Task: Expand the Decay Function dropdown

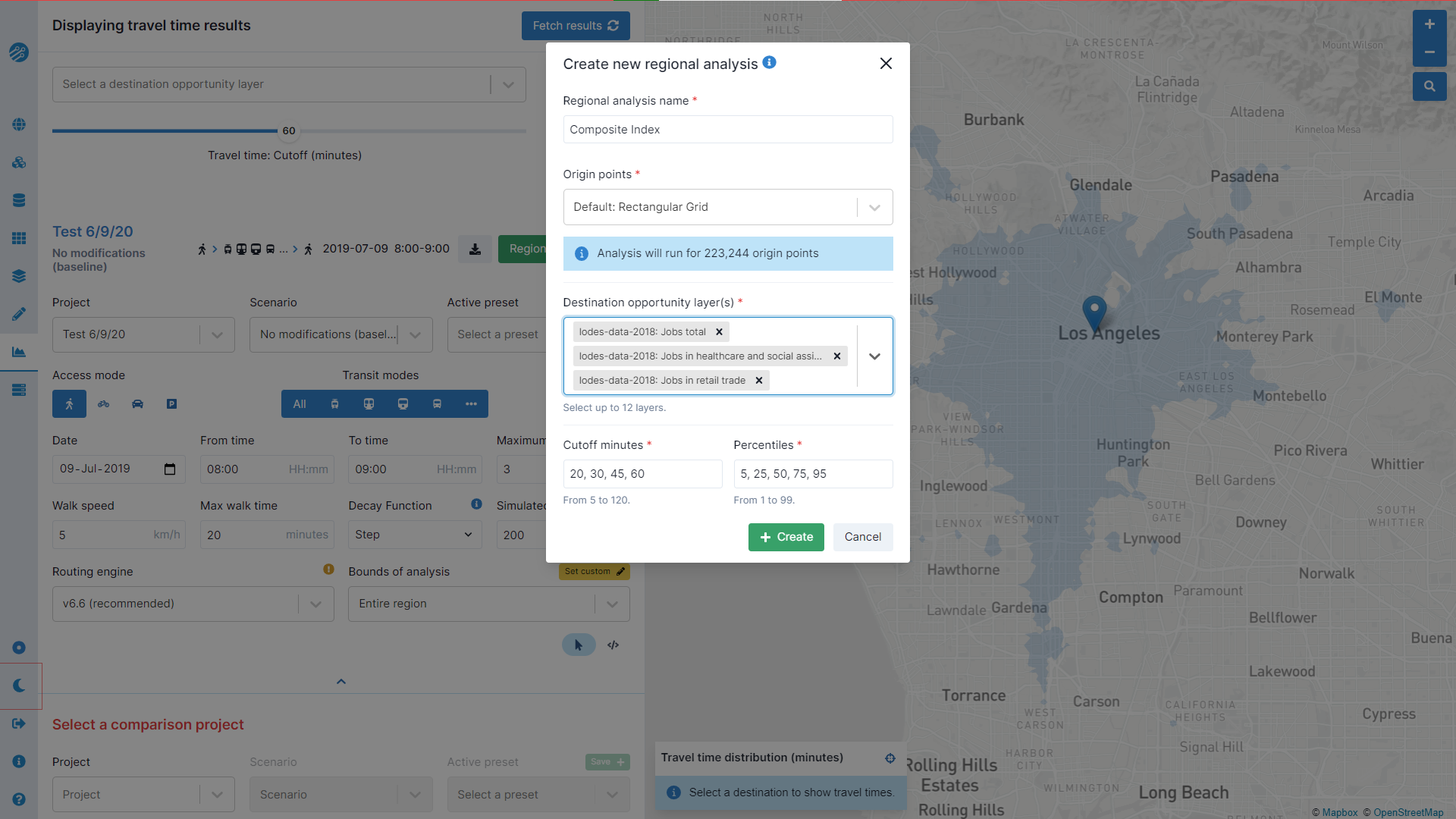Action: [414, 535]
